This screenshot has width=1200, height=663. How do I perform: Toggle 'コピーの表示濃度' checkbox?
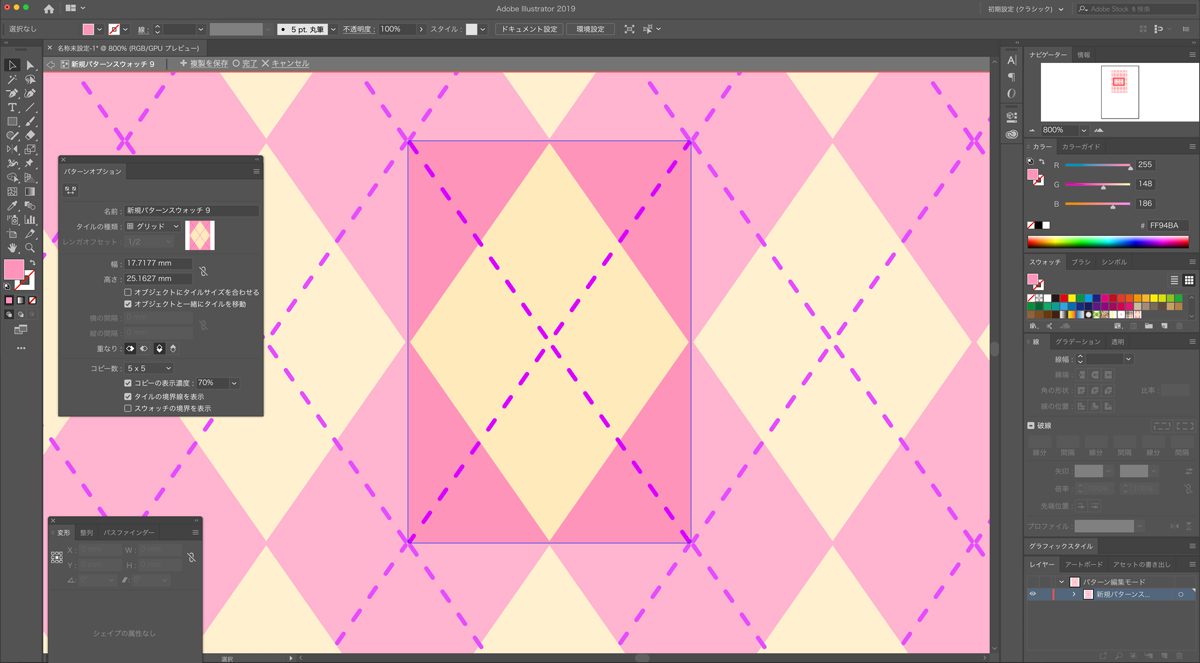128,383
